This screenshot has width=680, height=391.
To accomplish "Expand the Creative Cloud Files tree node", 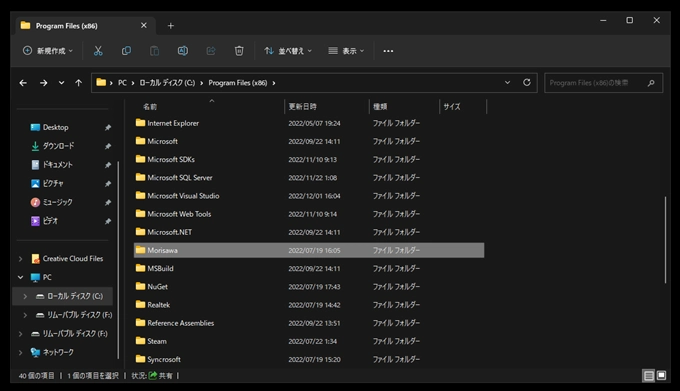I will coord(20,259).
